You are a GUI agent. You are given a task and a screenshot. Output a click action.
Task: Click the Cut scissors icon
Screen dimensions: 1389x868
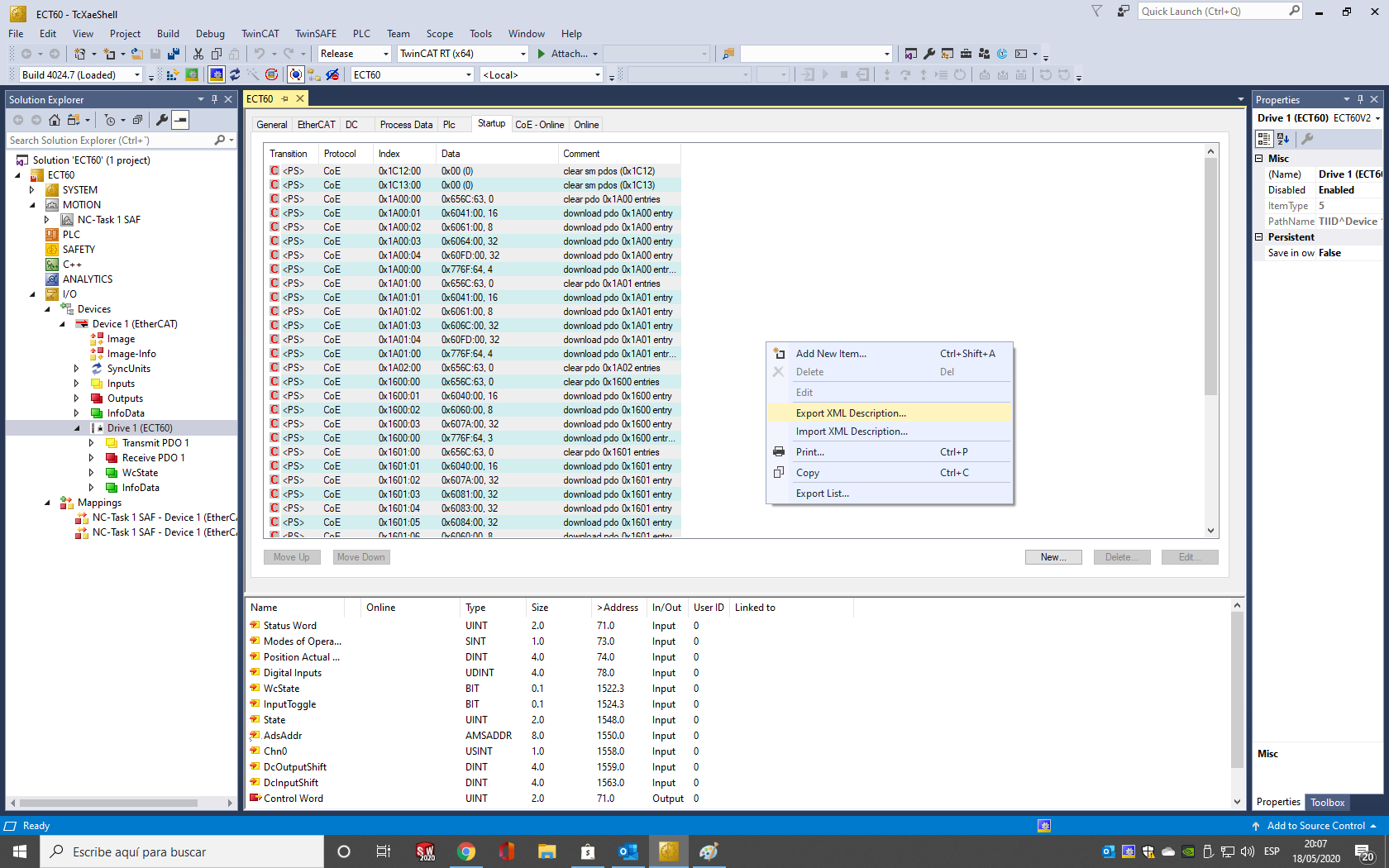pos(198,54)
